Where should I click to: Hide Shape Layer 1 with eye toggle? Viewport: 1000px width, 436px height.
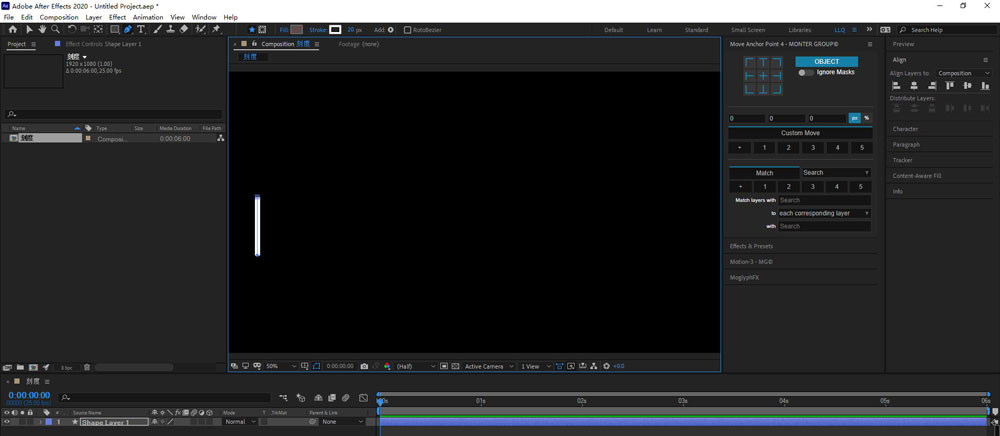coord(8,422)
